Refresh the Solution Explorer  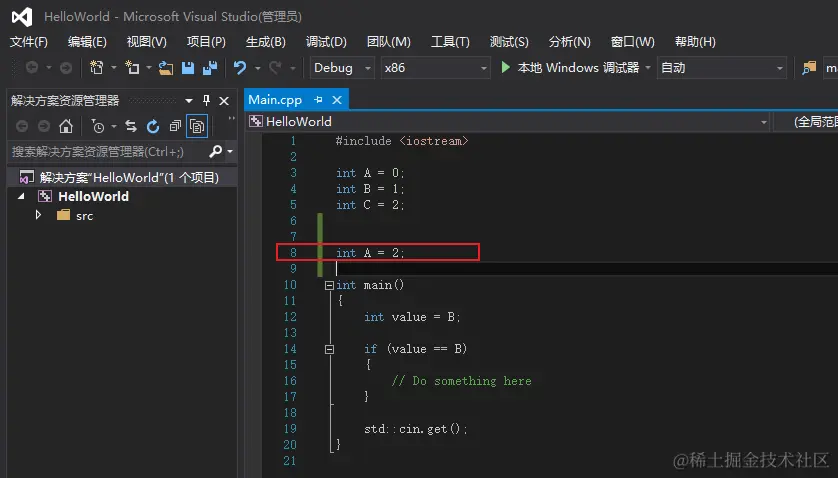tap(153, 126)
